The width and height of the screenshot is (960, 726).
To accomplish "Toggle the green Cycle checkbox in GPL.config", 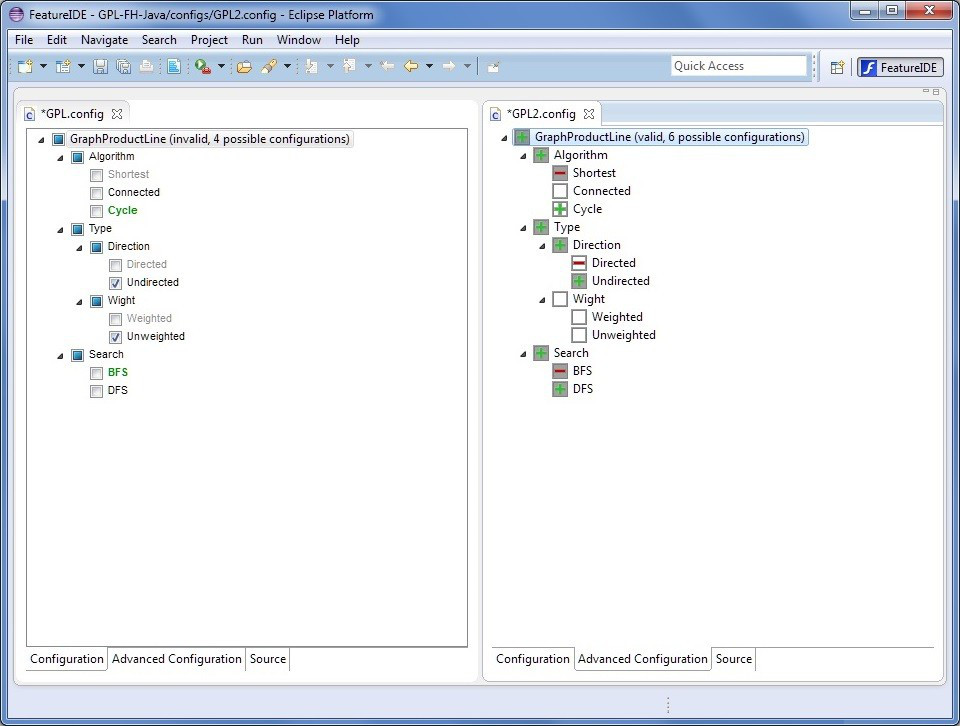I will pos(96,212).
